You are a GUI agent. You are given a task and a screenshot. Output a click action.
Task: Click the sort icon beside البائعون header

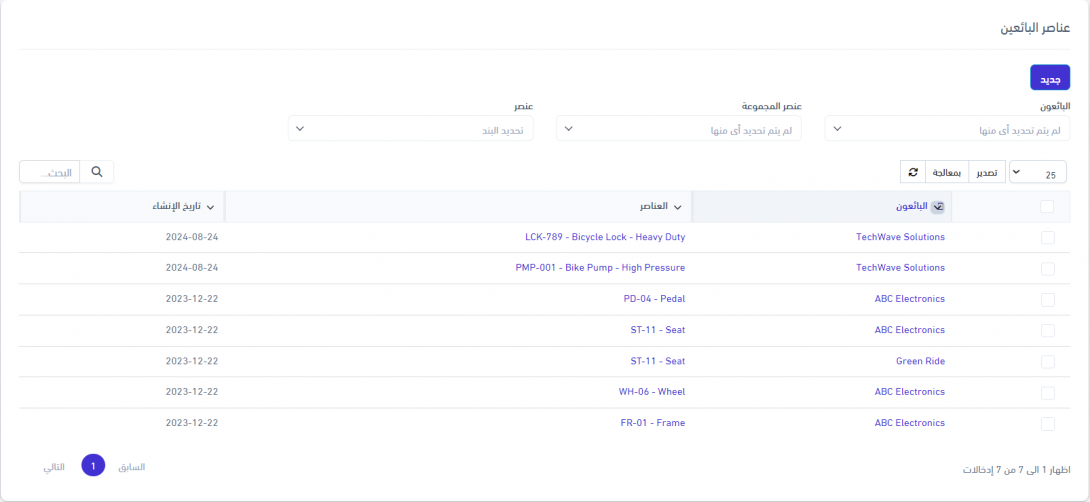[x=937, y=207]
